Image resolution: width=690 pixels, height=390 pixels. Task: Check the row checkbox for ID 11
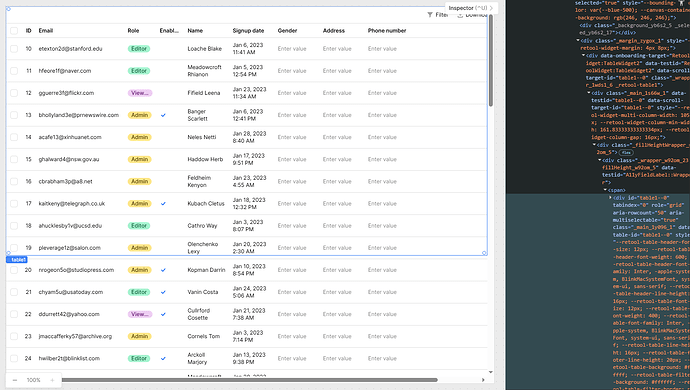(14, 71)
